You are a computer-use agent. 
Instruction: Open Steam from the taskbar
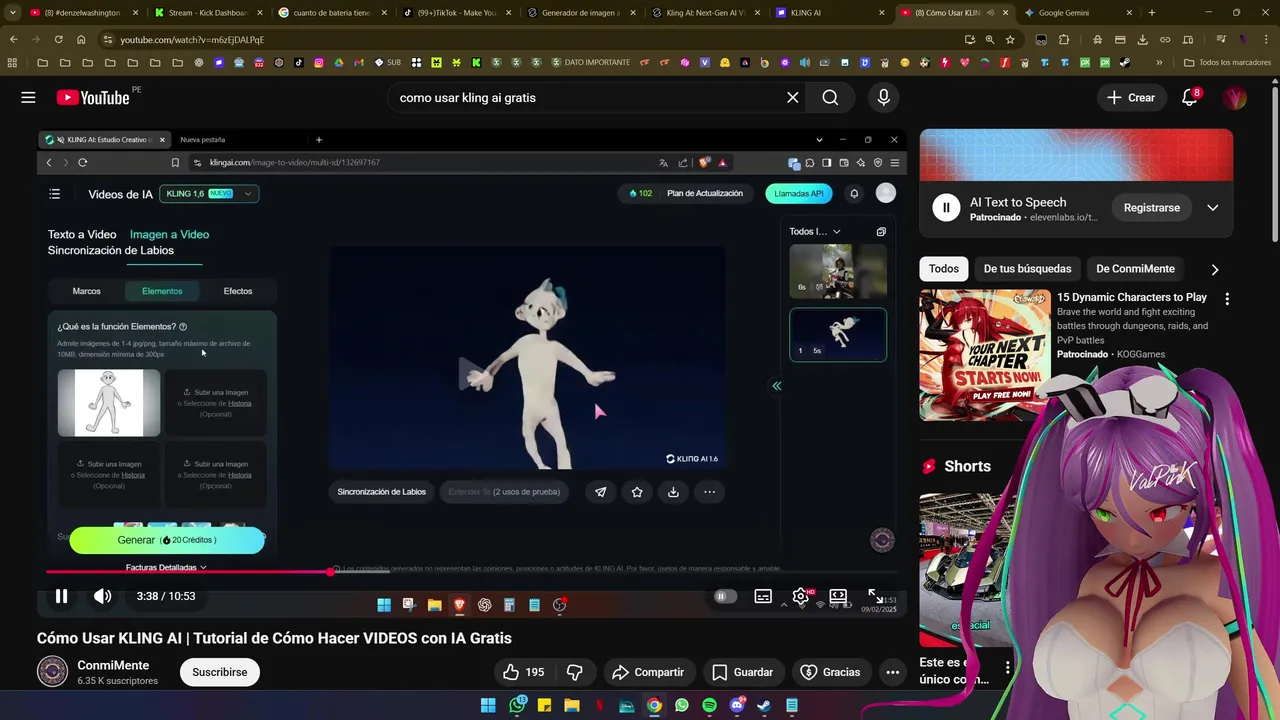pos(764,705)
